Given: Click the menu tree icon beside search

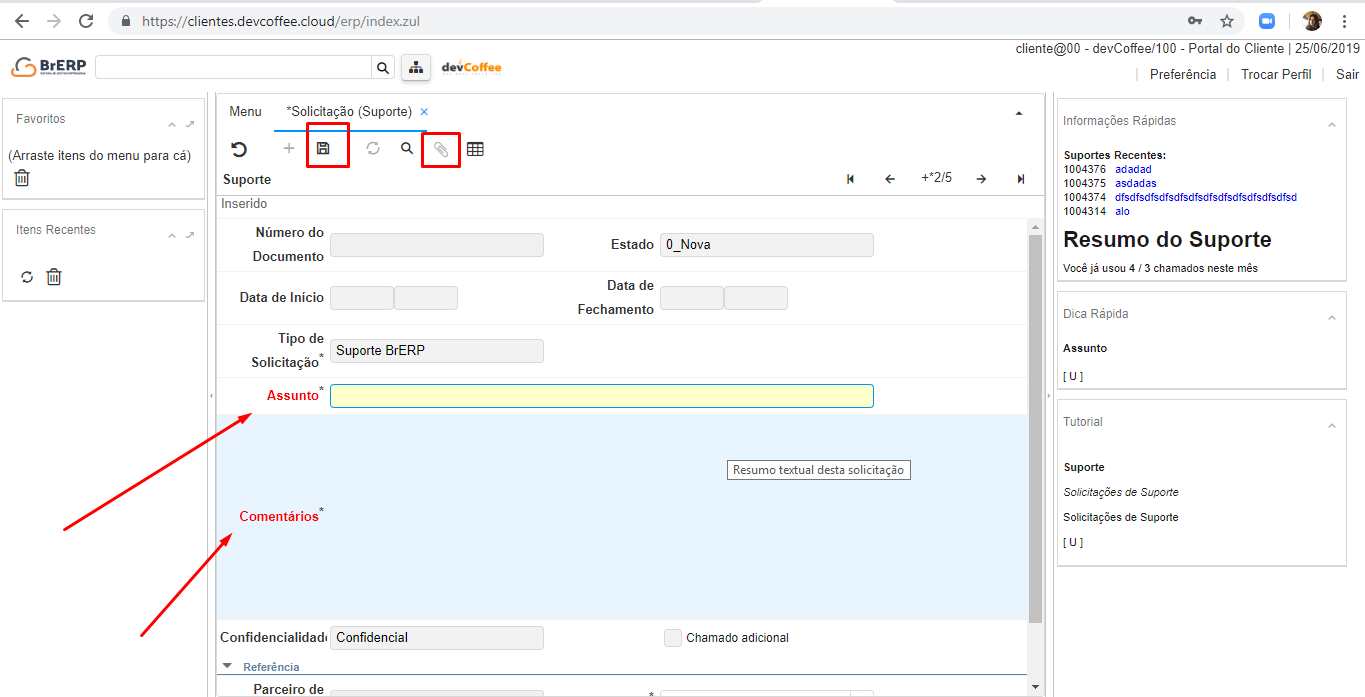Looking at the screenshot, I should pyautogui.click(x=415, y=67).
